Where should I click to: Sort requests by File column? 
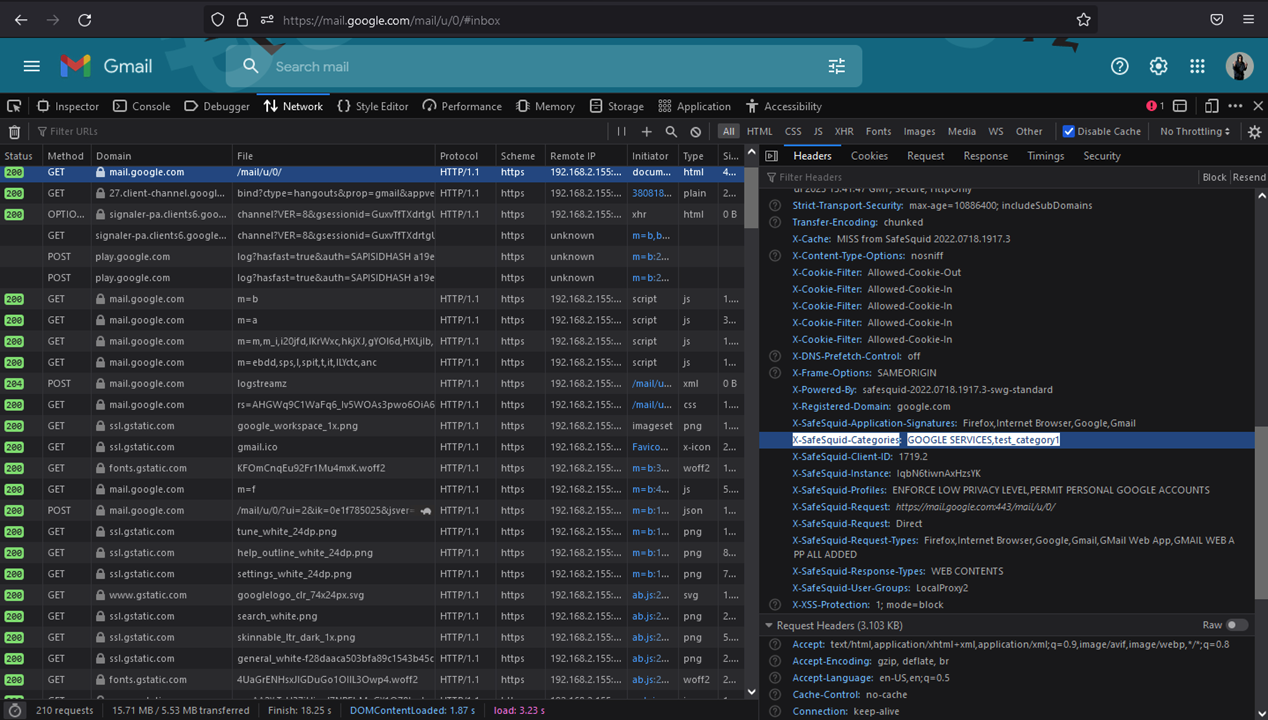pyautogui.click(x=333, y=156)
